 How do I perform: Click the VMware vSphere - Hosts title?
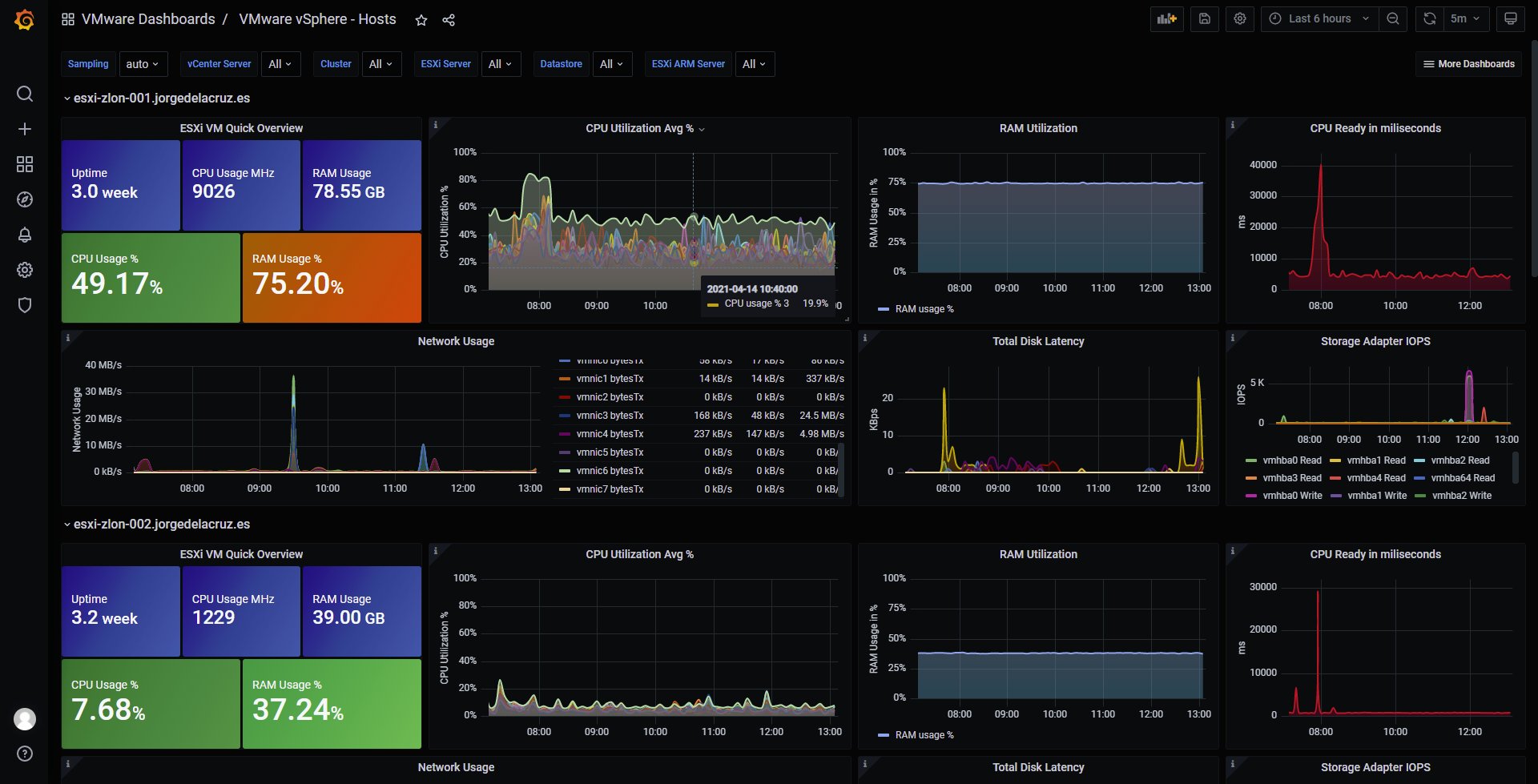tap(317, 19)
